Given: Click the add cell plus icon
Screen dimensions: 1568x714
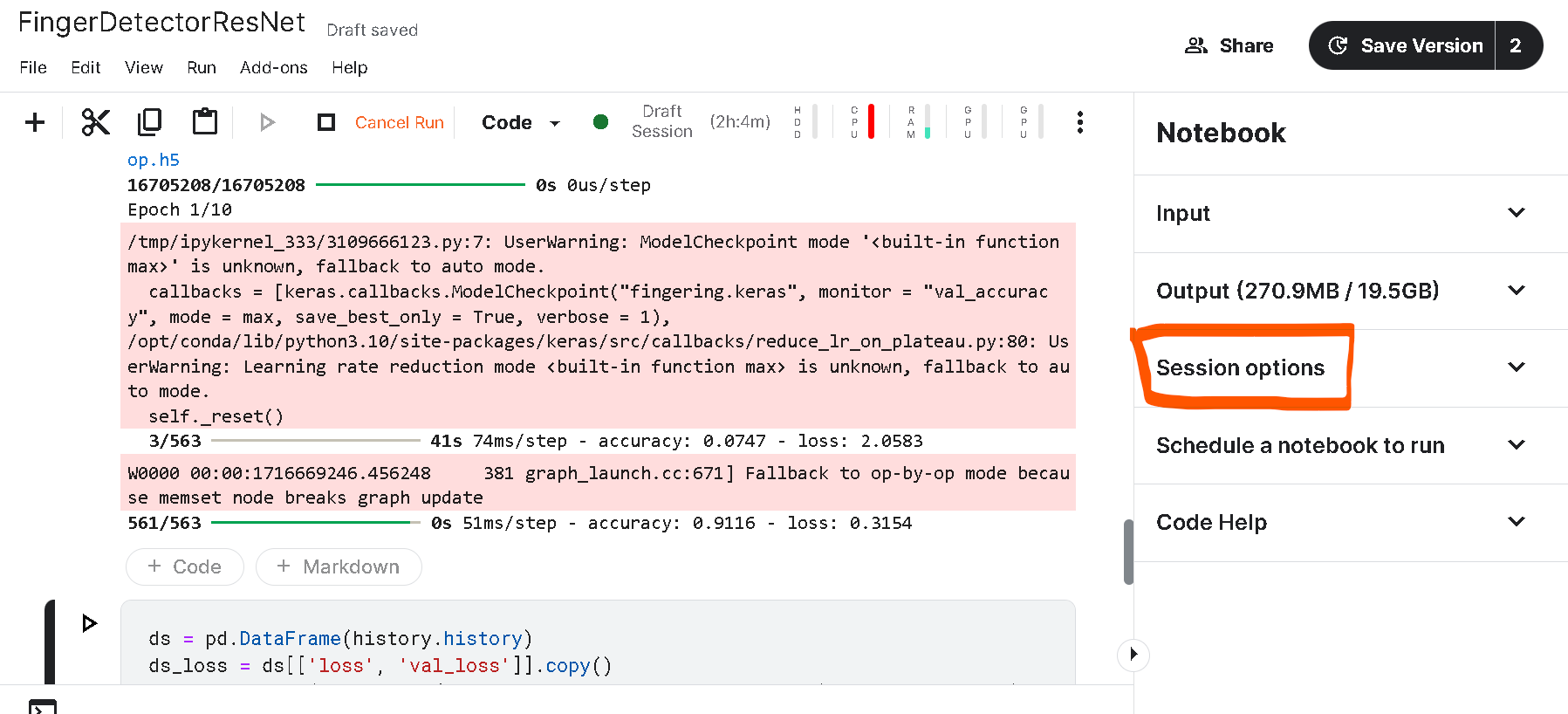Looking at the screenshot, I should [x=35, y=122].
